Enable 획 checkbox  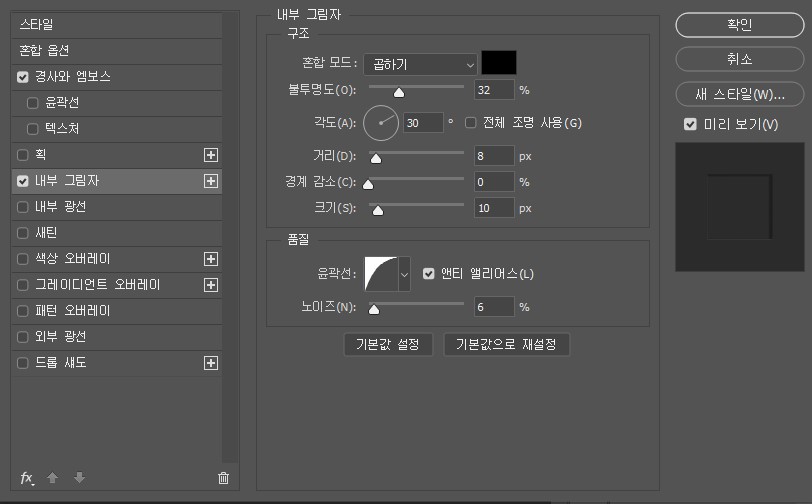click(x=22, y=155)
